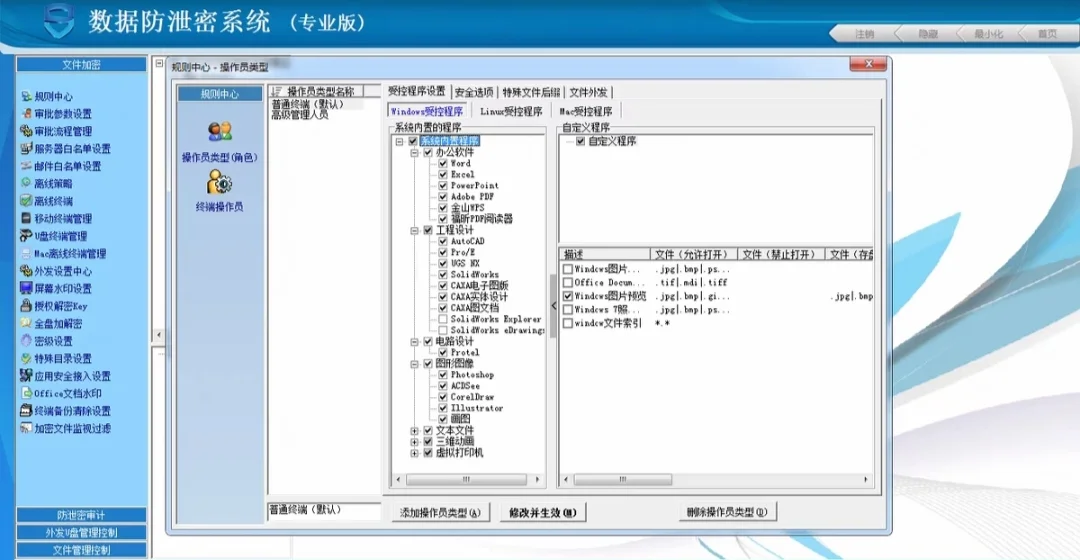The width and height of the screenshot is (1080, 560).
Task: Open 应用安全接入设置 icon
Action: pyautogui.click(x=26, y=375)
